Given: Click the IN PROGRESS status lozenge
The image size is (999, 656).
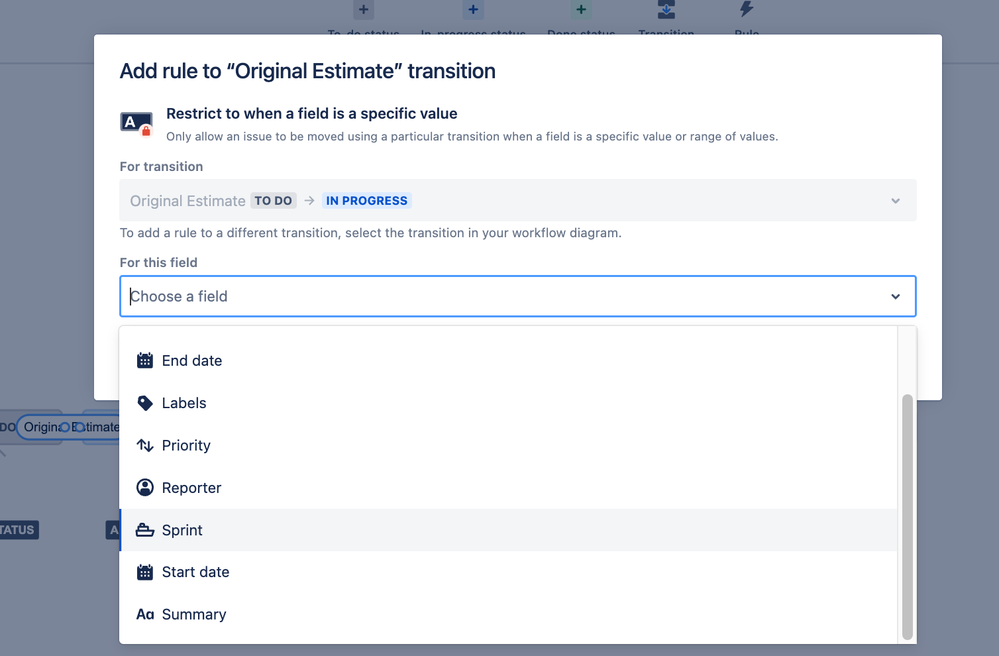Looking at the screenshot, I should coord(366,201).
